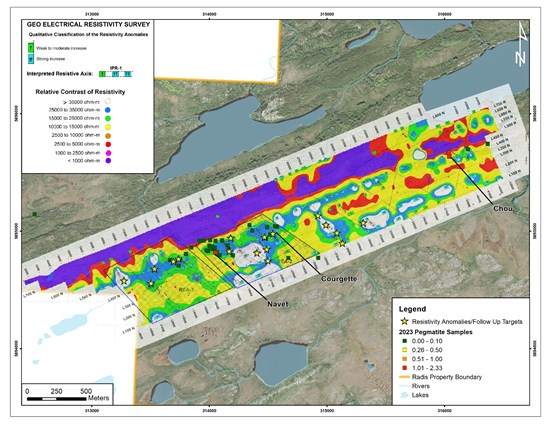
Task: Click the '1.01 - 2.33' legend text
Action: [x=427, y=368]
